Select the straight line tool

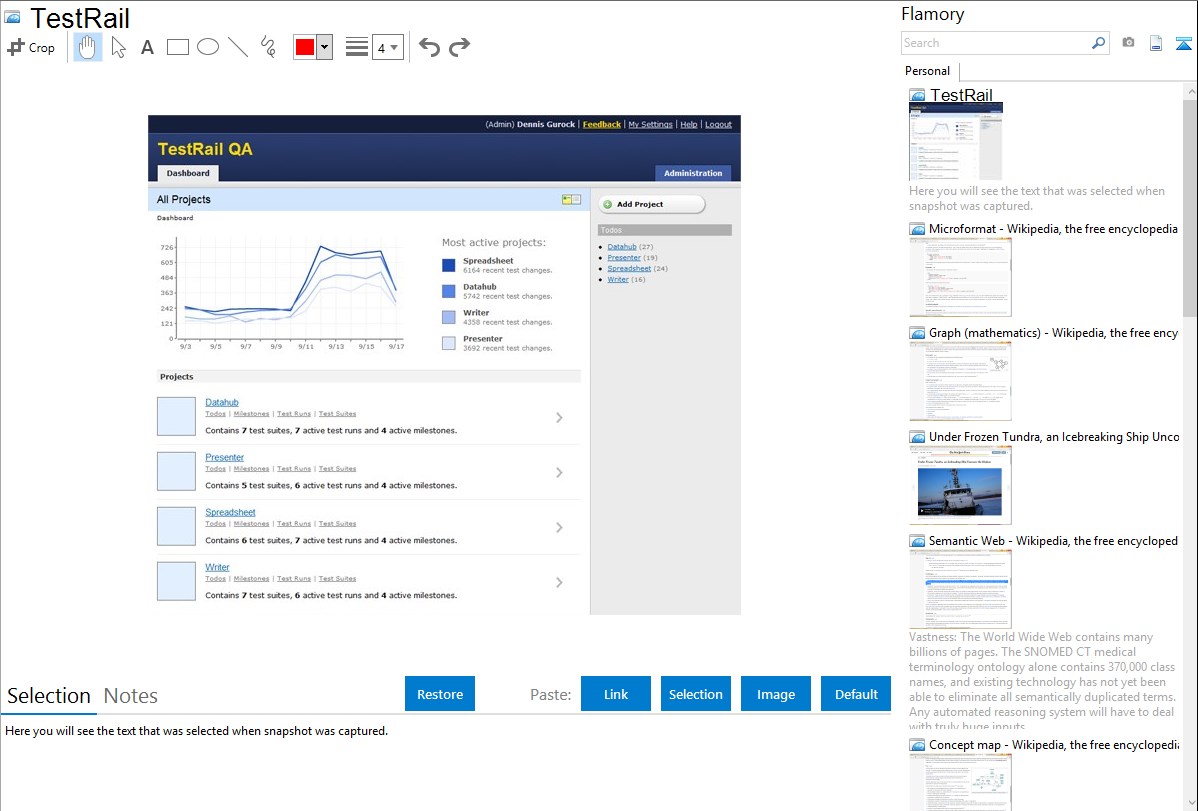238,47
